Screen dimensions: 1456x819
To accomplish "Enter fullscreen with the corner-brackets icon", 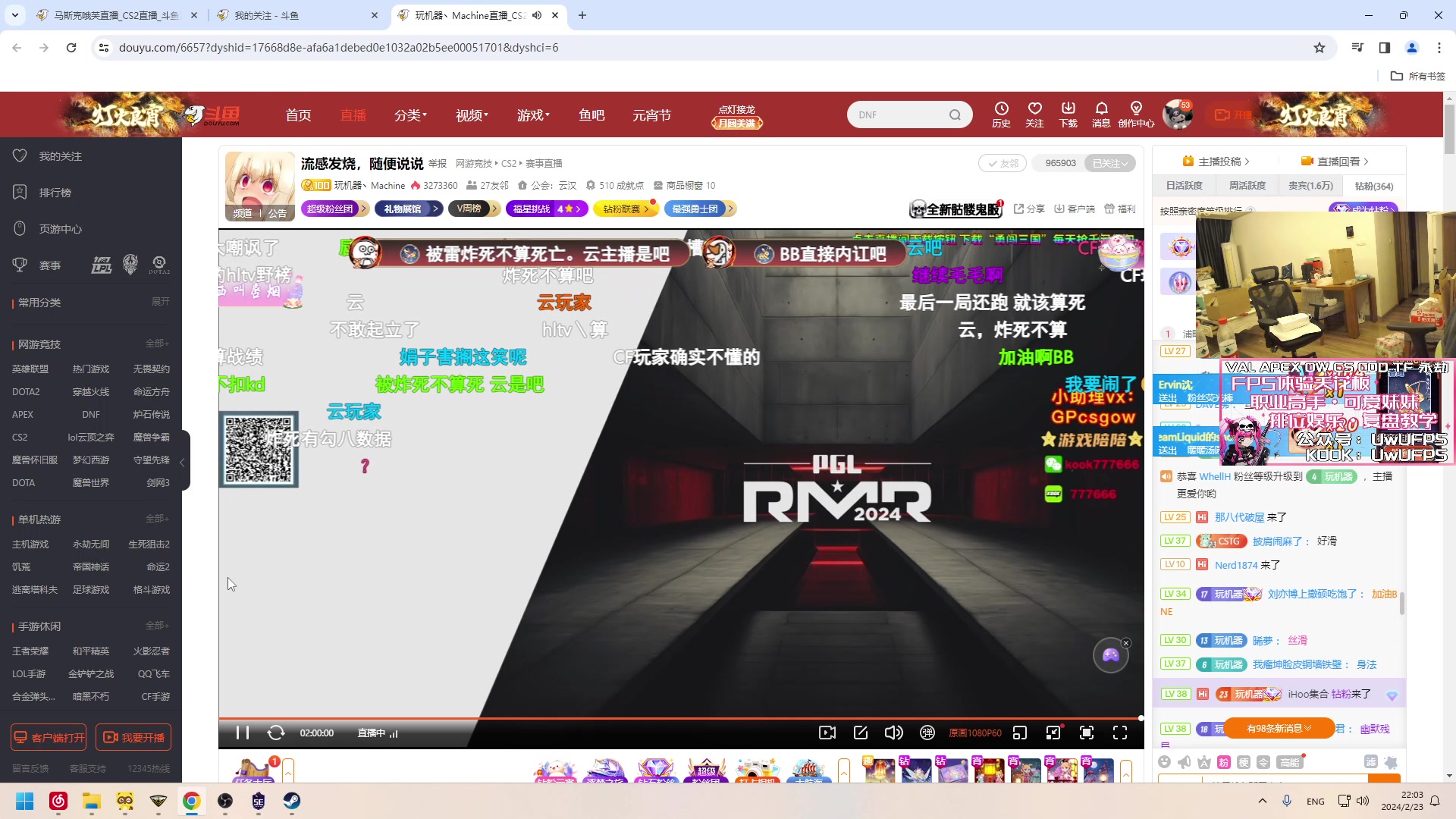I will point(1120,733).
